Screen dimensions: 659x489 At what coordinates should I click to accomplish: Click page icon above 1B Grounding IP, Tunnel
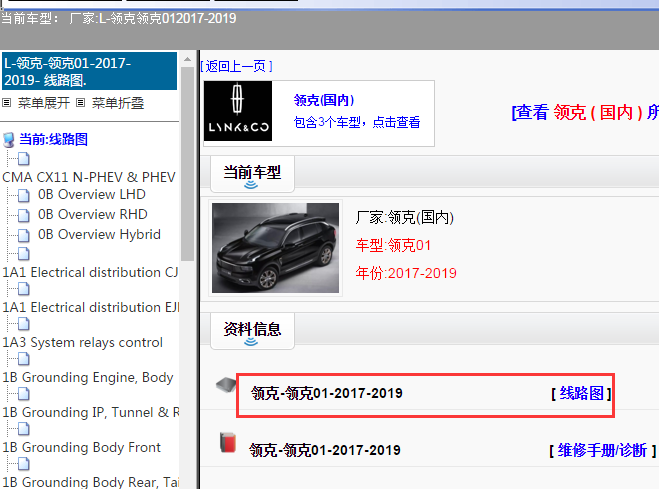[24, 394]
